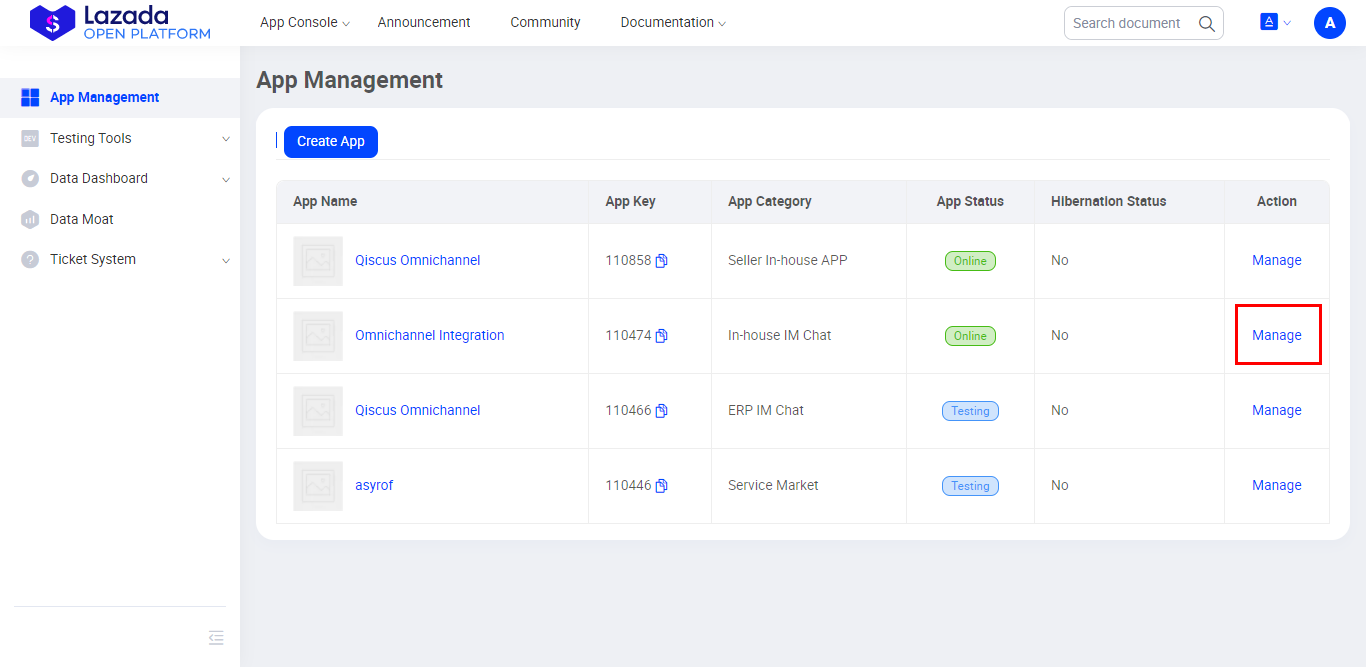Viewport: 1366px width, 667px height.
Task: Open Qiscus Omnichannel ERP IM Chat link
Action: [x=418, y=411]
